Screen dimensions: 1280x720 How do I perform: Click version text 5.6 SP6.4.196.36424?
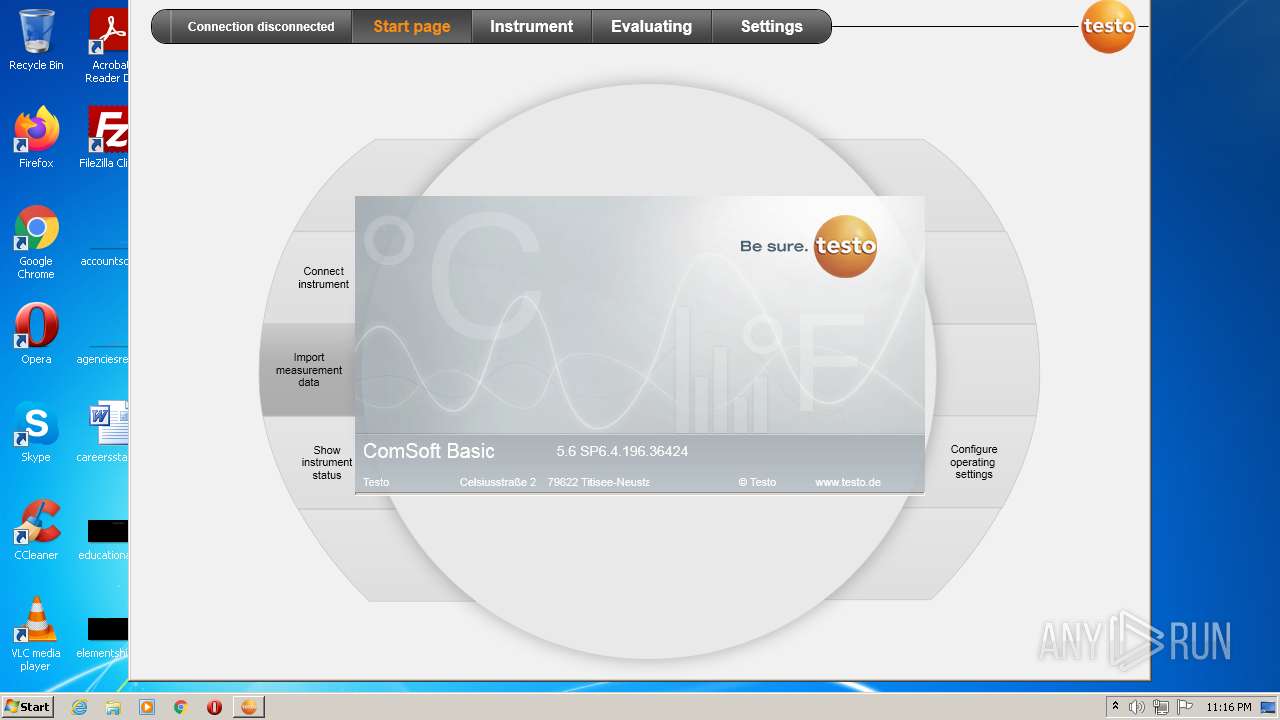[x=622, y=451]
